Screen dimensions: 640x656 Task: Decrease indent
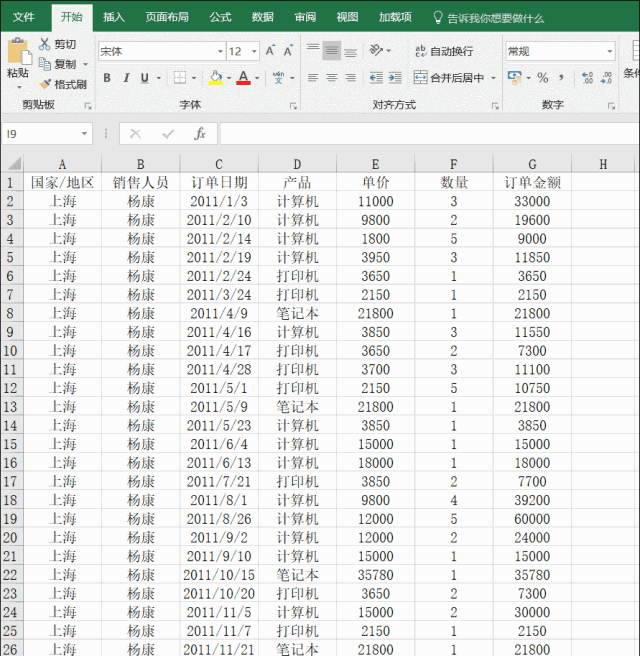click(x=376, y=77)
